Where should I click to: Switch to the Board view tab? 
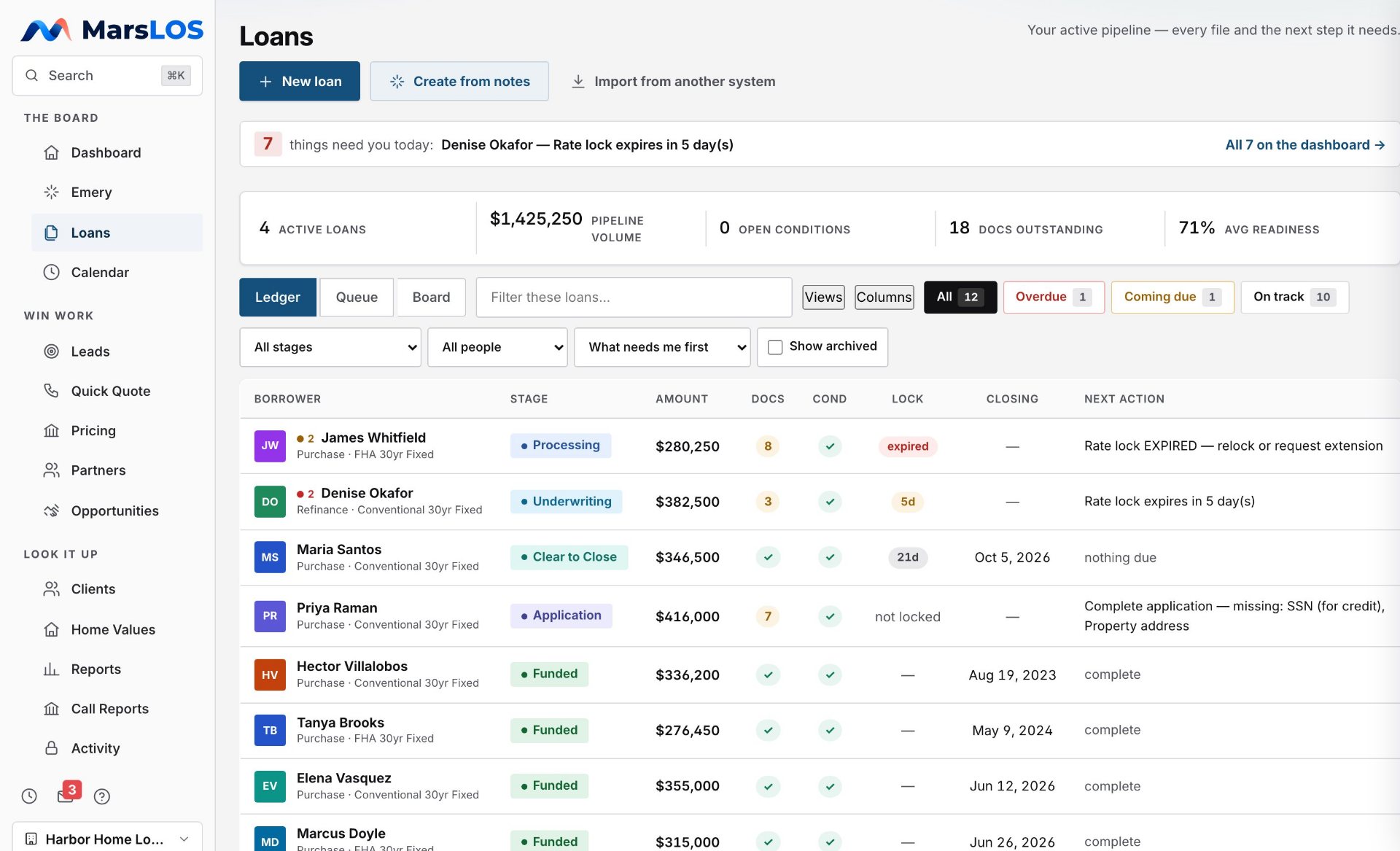pyautogui.click(x=431, y=297)
